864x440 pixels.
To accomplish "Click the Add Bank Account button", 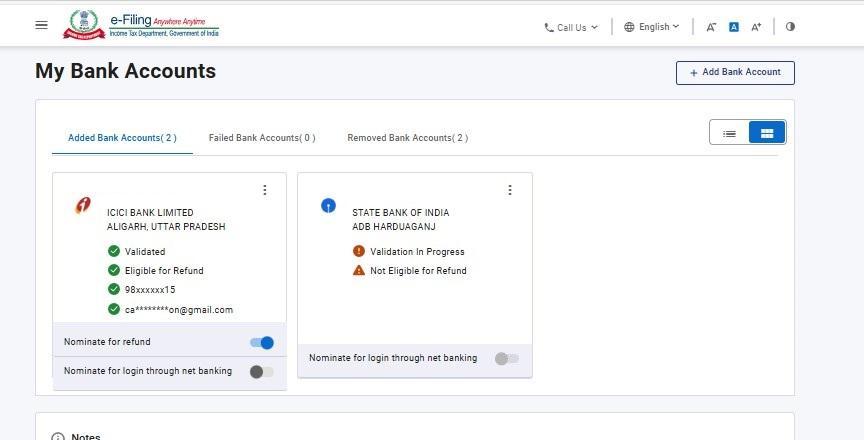I will click(x=735, y=72).
